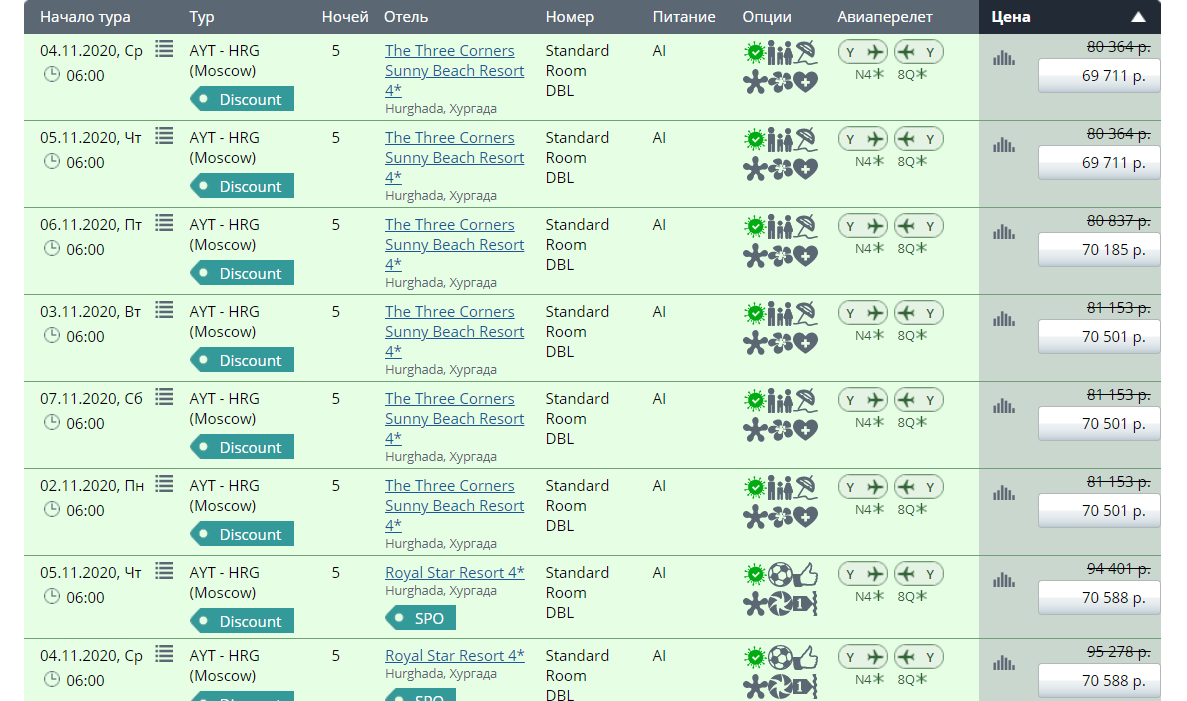Select outbound flight pill in 04.11.2020 Royal Star row

coord(862,657)
